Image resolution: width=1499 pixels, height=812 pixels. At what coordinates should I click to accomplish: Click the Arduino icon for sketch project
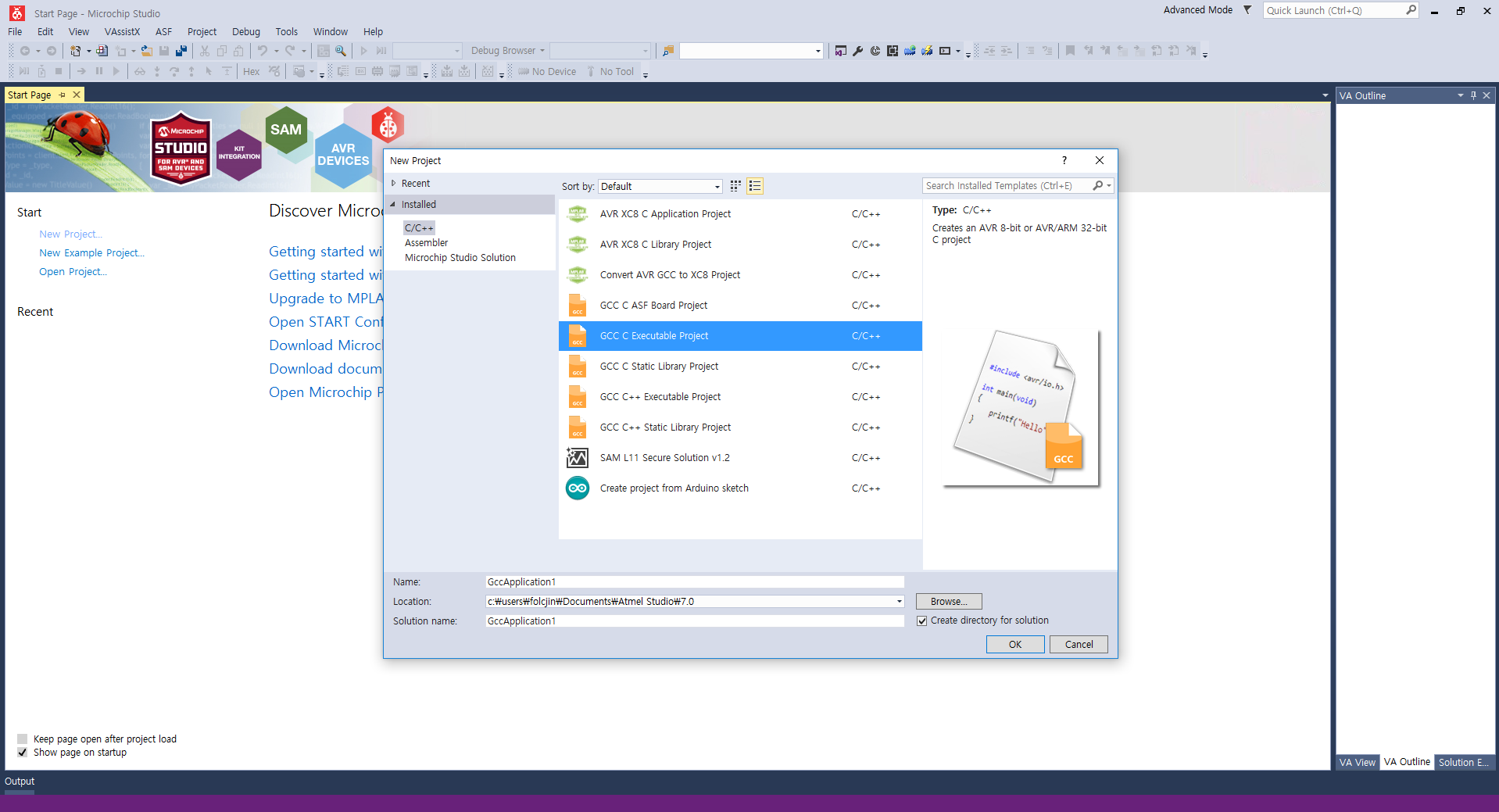point(578,488)
